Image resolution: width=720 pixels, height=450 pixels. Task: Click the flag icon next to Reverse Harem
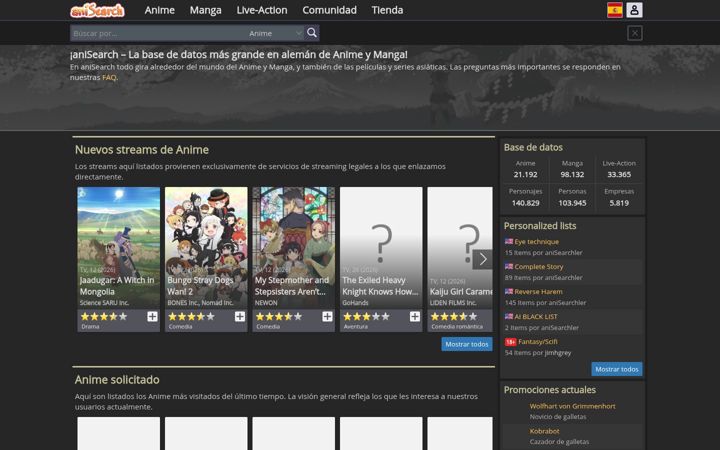tap(509, 292)
